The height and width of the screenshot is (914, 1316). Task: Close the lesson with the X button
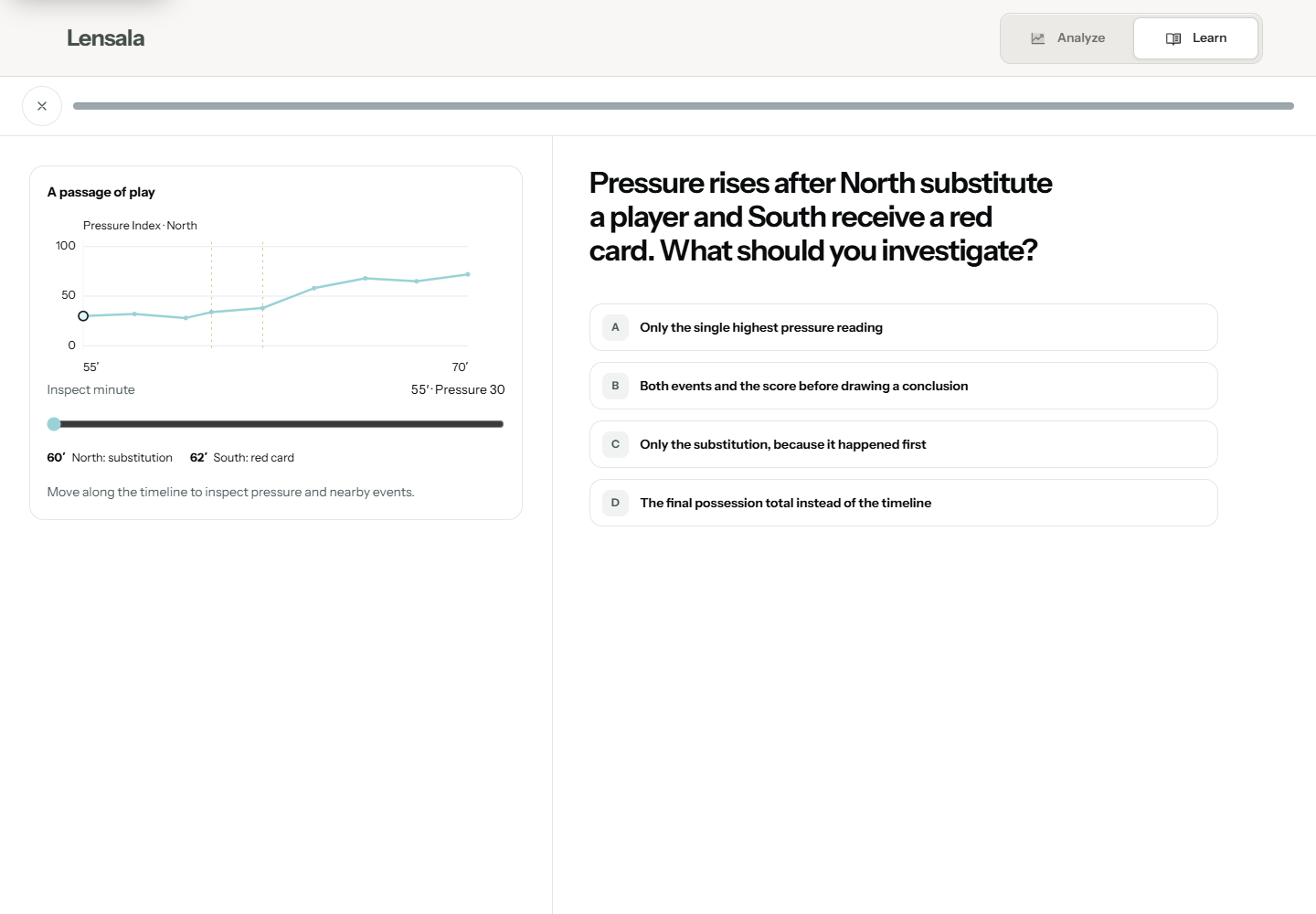pyautogui.click(x=42, y=106)
